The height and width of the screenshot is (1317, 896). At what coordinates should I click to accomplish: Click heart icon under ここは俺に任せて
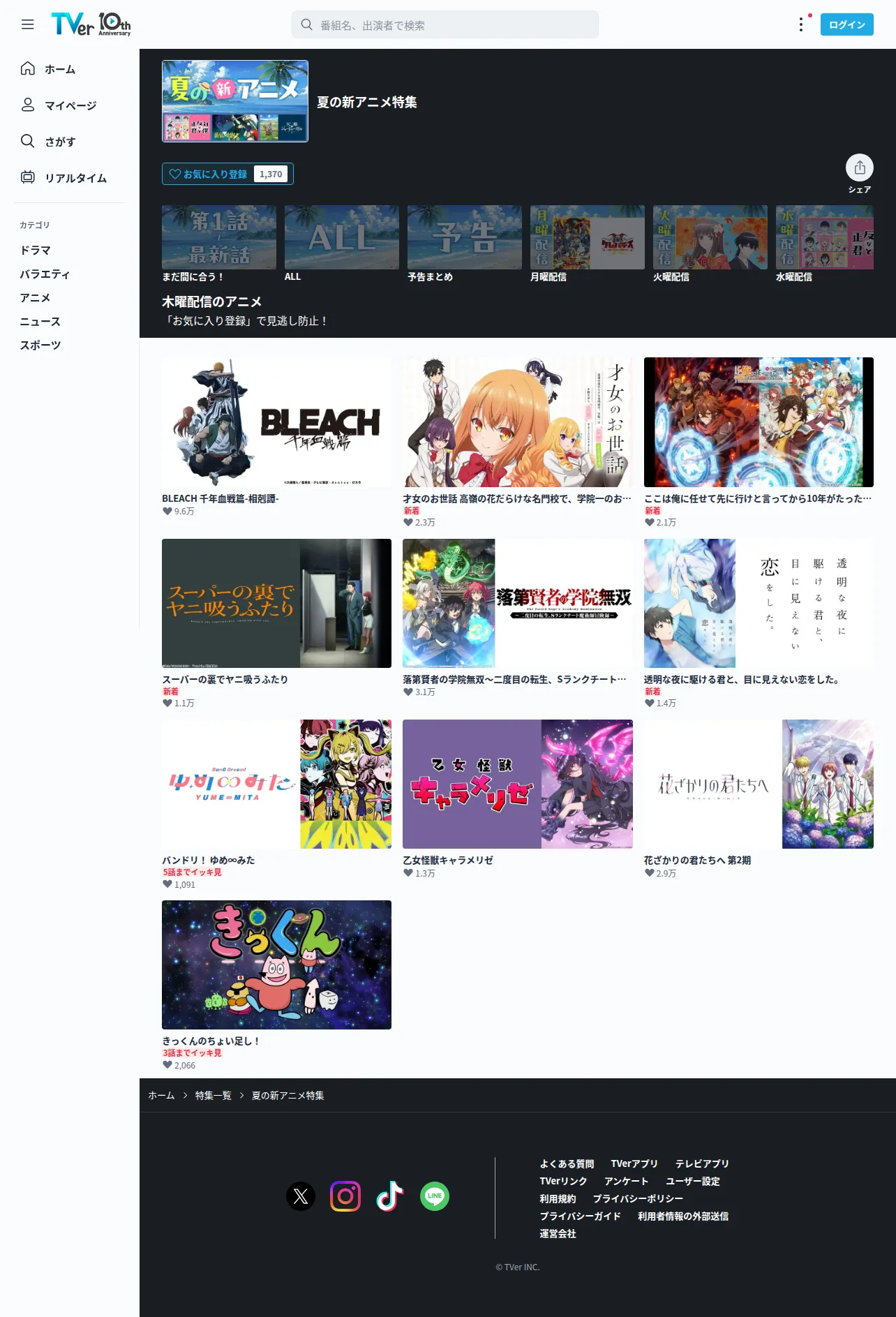tap(650, 522)
